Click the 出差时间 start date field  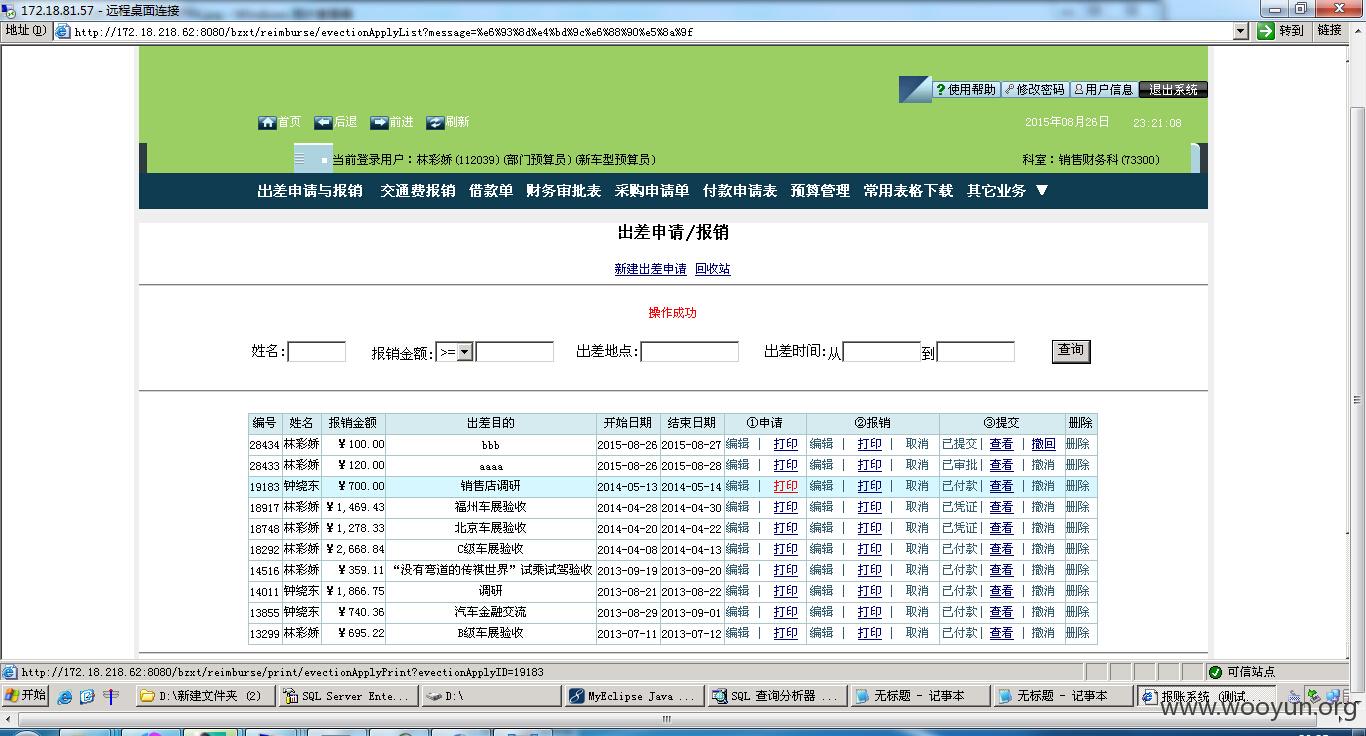pos(882,352)
